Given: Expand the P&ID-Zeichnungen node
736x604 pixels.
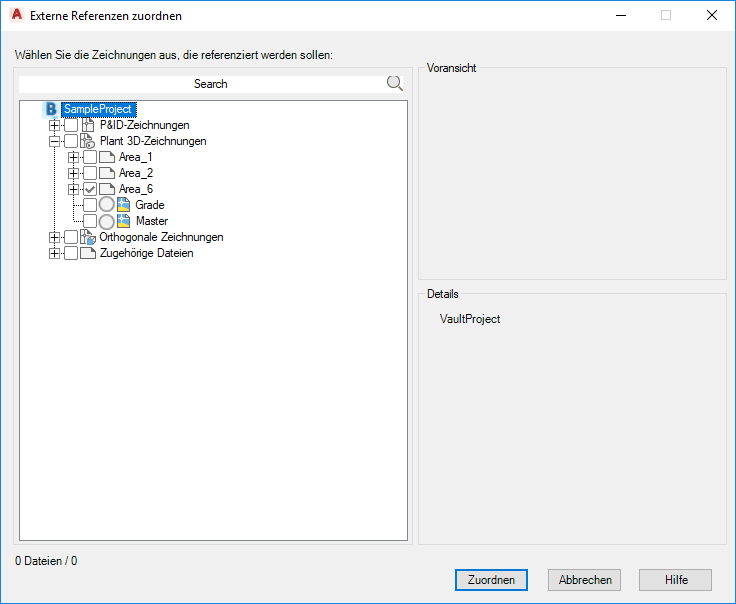Looking at the screenshot, I should [x=54, y=125].
